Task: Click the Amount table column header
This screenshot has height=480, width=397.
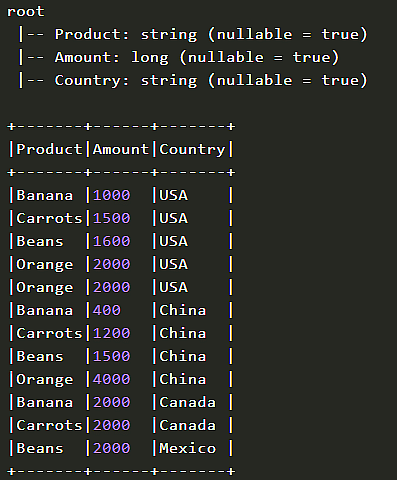Action: [x=121, y=149]
